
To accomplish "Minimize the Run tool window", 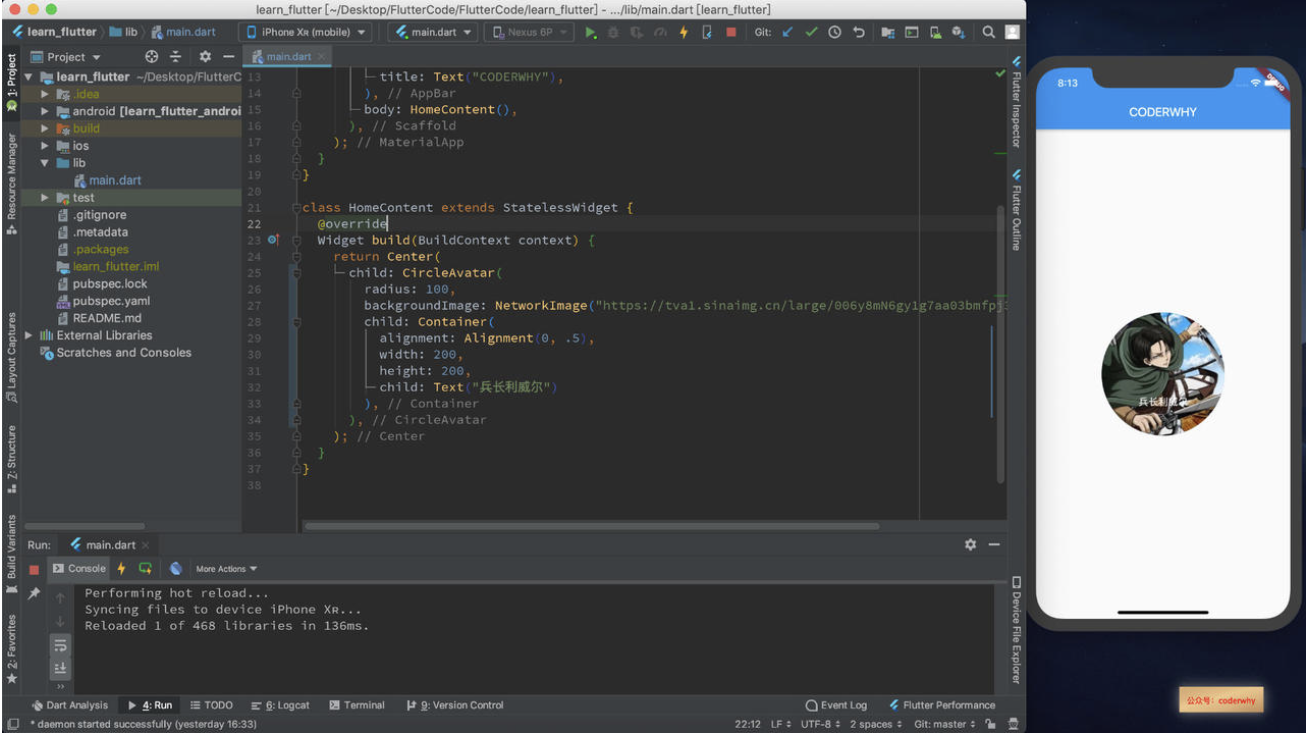I will 994,545.
